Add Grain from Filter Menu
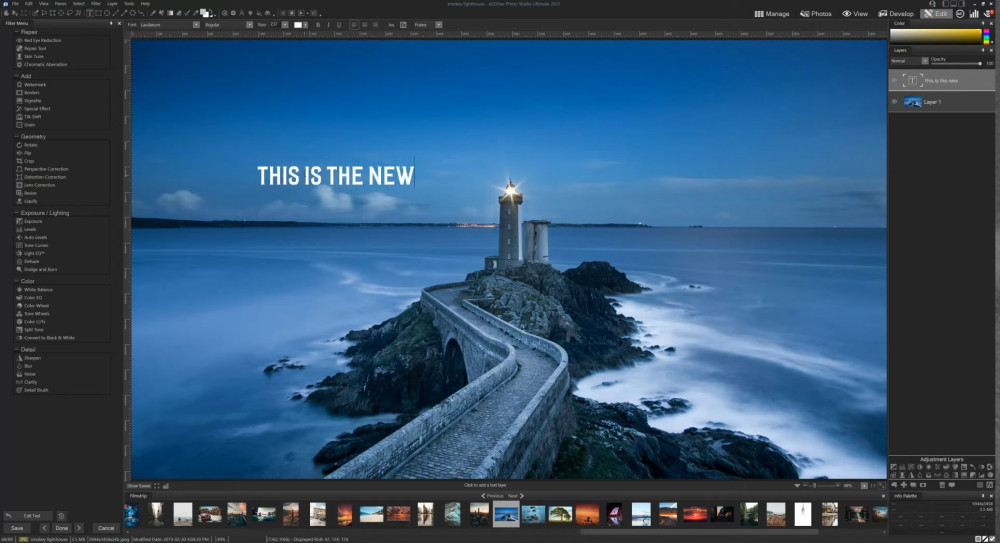Image resolution: width=1000 pixels, height=543 pixels. click(x=26, y=125)
